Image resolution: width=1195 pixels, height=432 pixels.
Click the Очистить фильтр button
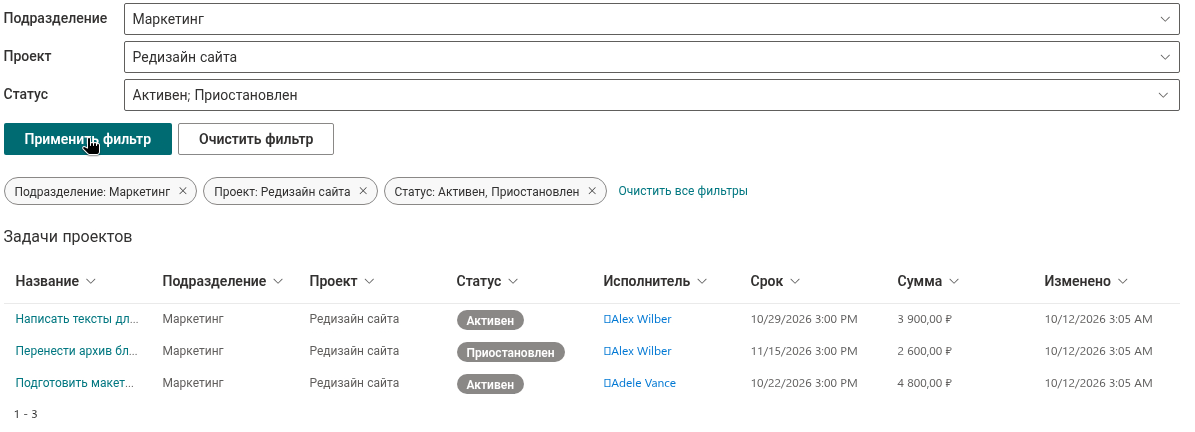point(256,139)
